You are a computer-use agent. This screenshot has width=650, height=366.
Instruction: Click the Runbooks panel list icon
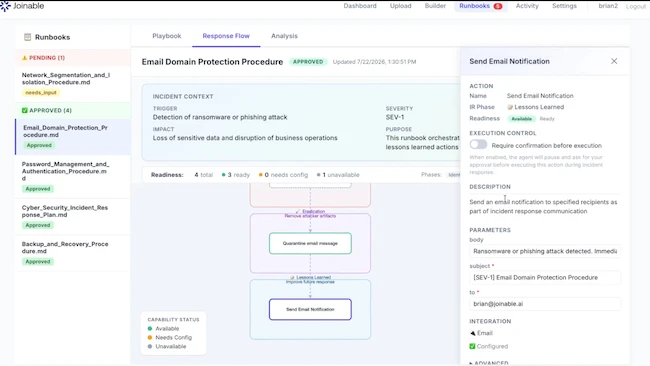pyautogui.click(x=27, y=37)
